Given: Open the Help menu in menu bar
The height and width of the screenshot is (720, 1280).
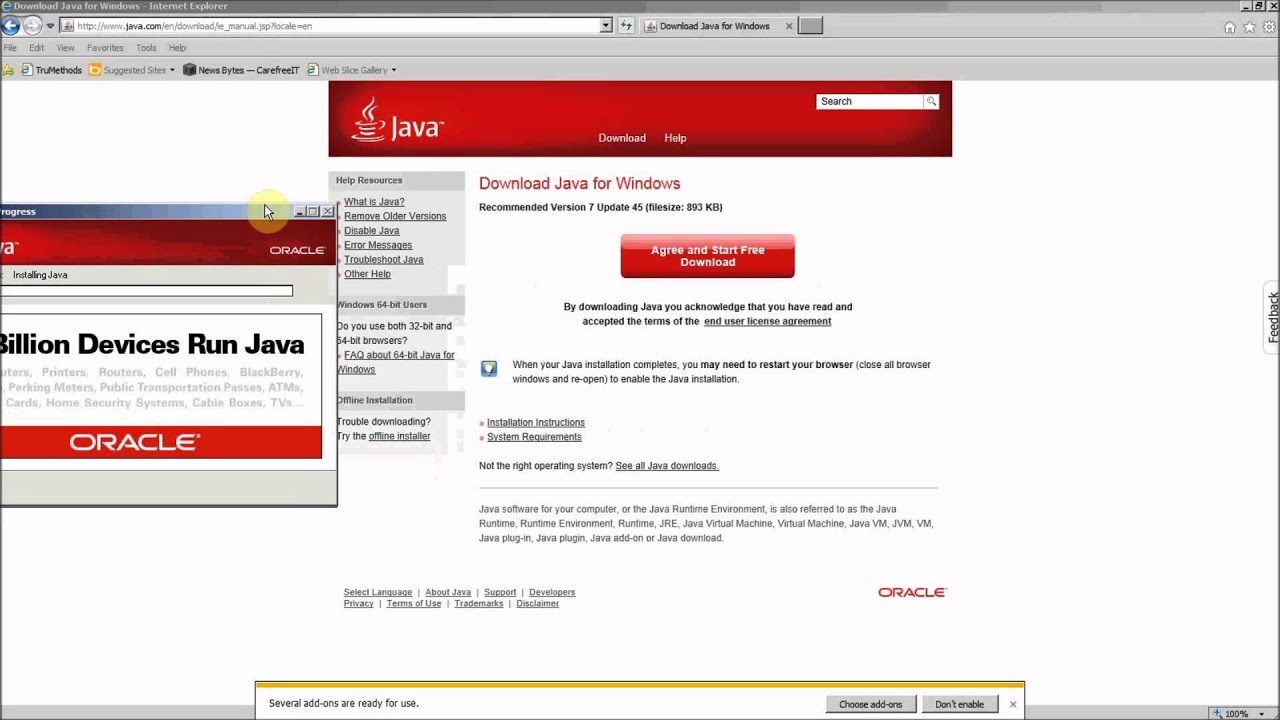Looking at the screenshot, I should pos(177,48).
